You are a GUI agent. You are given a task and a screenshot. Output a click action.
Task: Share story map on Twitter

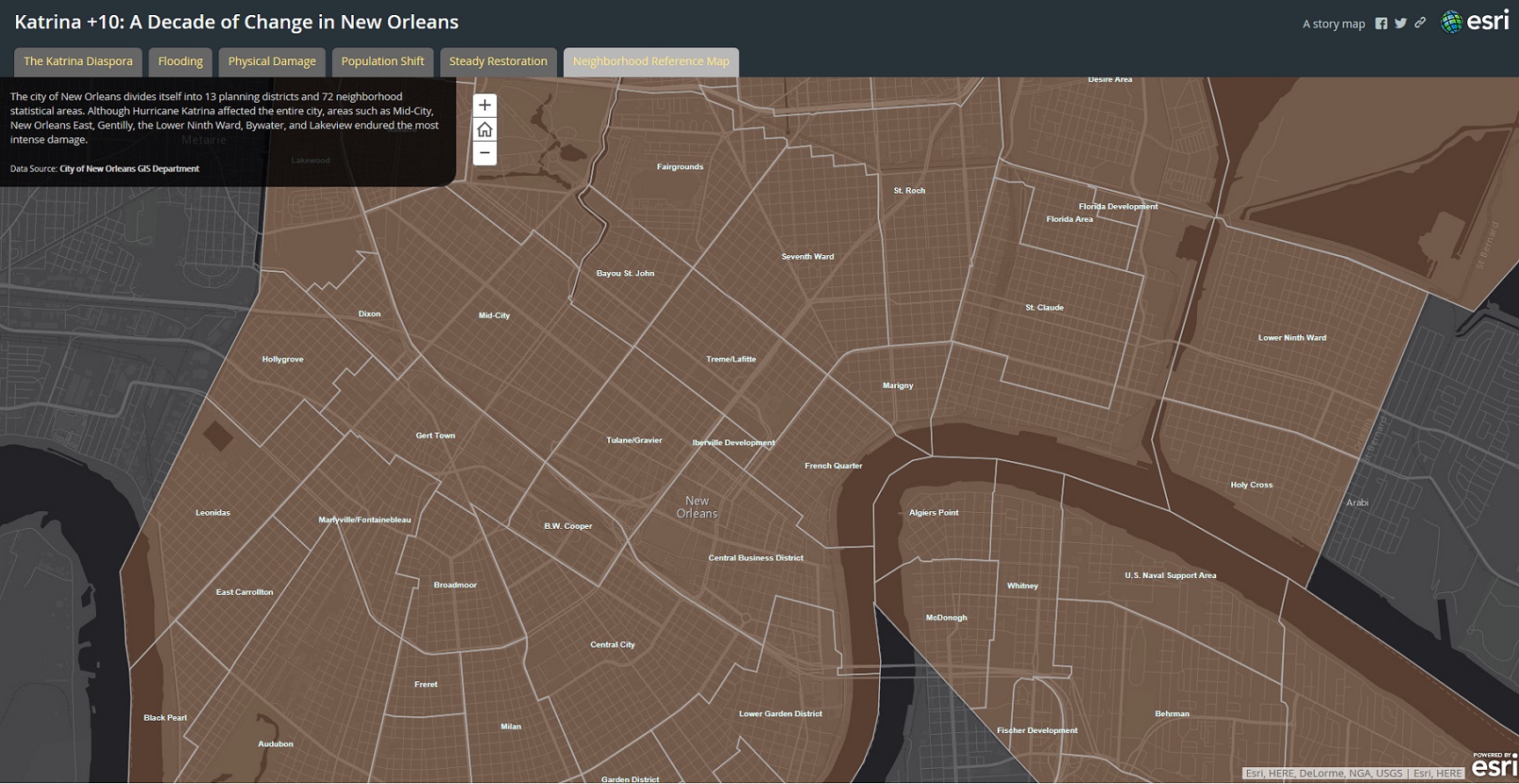1400,24
